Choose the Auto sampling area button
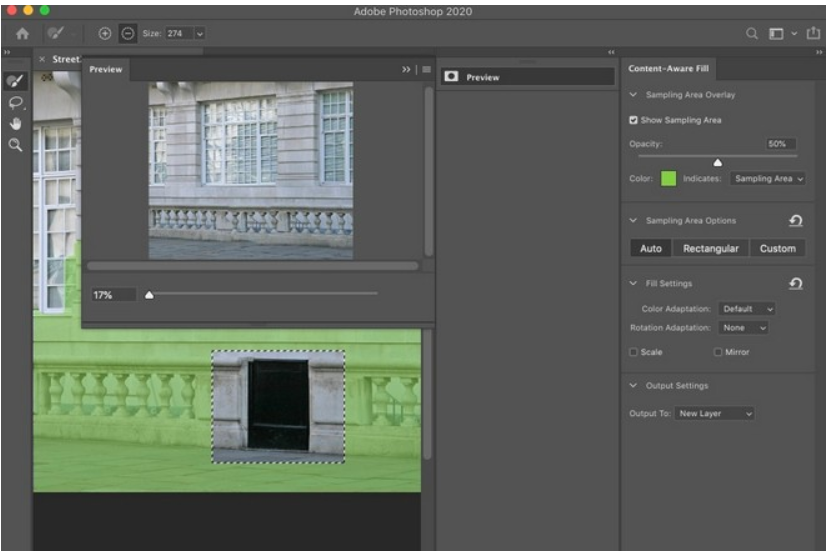The height and width of the screenshot is (551, 828). [651, 248]
